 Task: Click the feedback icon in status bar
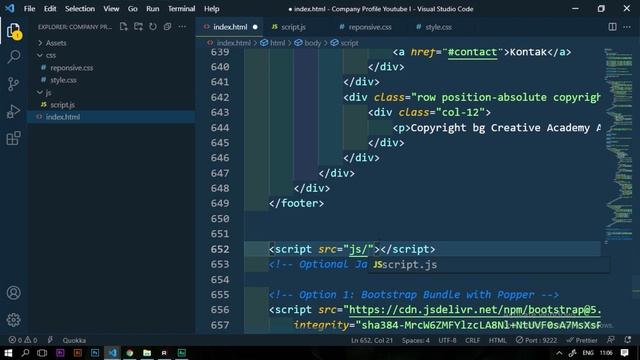[611, 340]
